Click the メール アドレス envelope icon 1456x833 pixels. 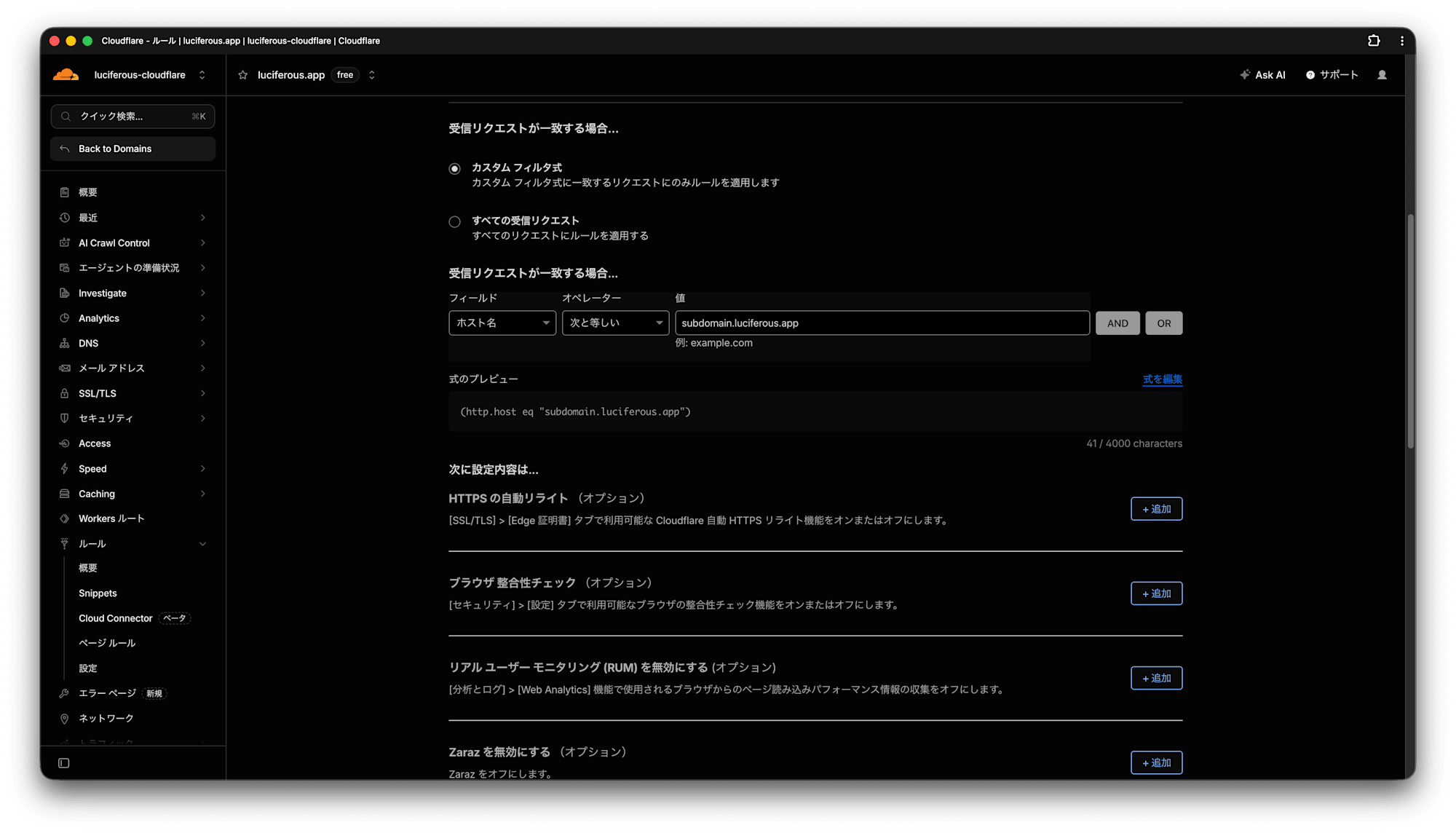[x=65, y=368]
